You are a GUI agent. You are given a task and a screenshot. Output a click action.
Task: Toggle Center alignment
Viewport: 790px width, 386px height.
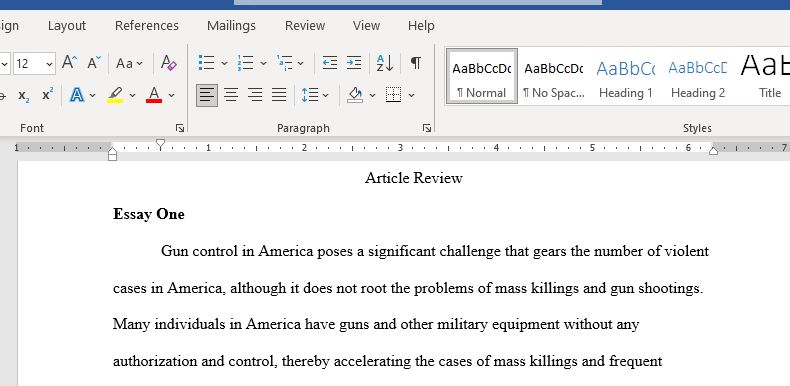(231, 95)
